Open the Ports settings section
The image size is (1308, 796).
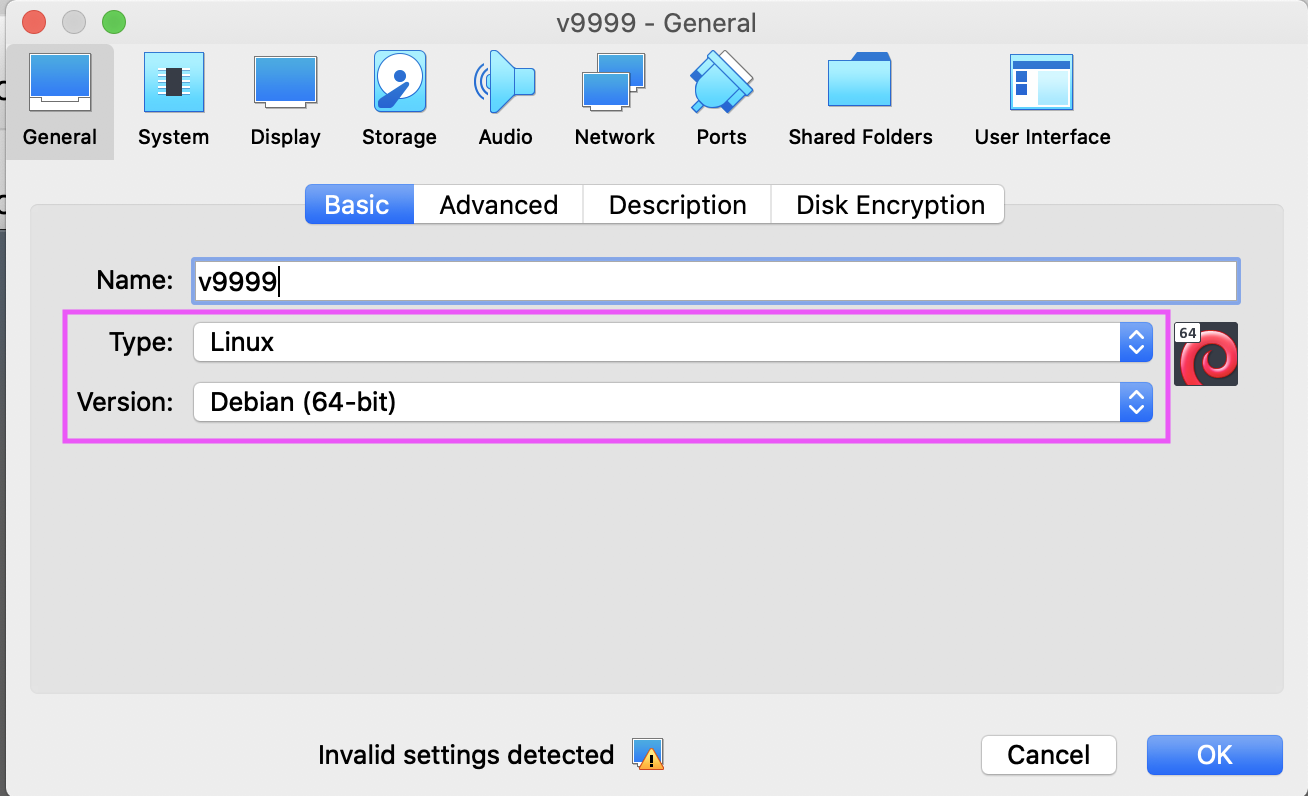pyautogui.click(x=721, y=101)
